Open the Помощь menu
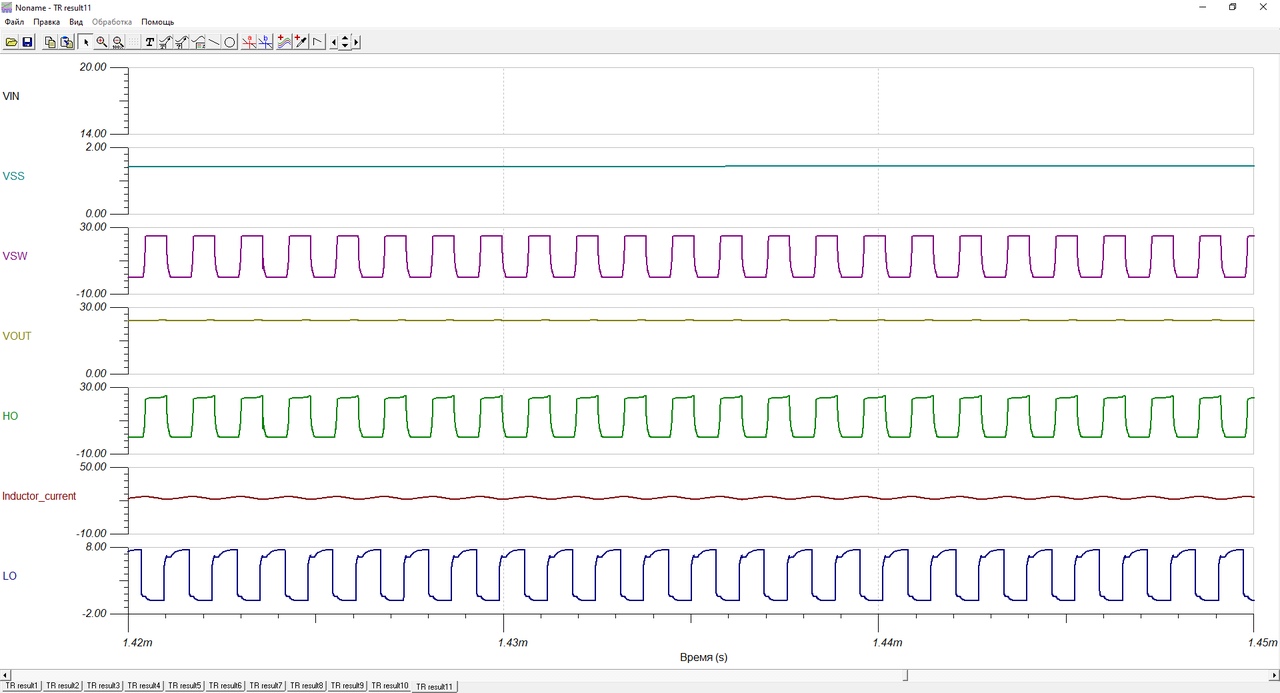 [x=157, y=21]
